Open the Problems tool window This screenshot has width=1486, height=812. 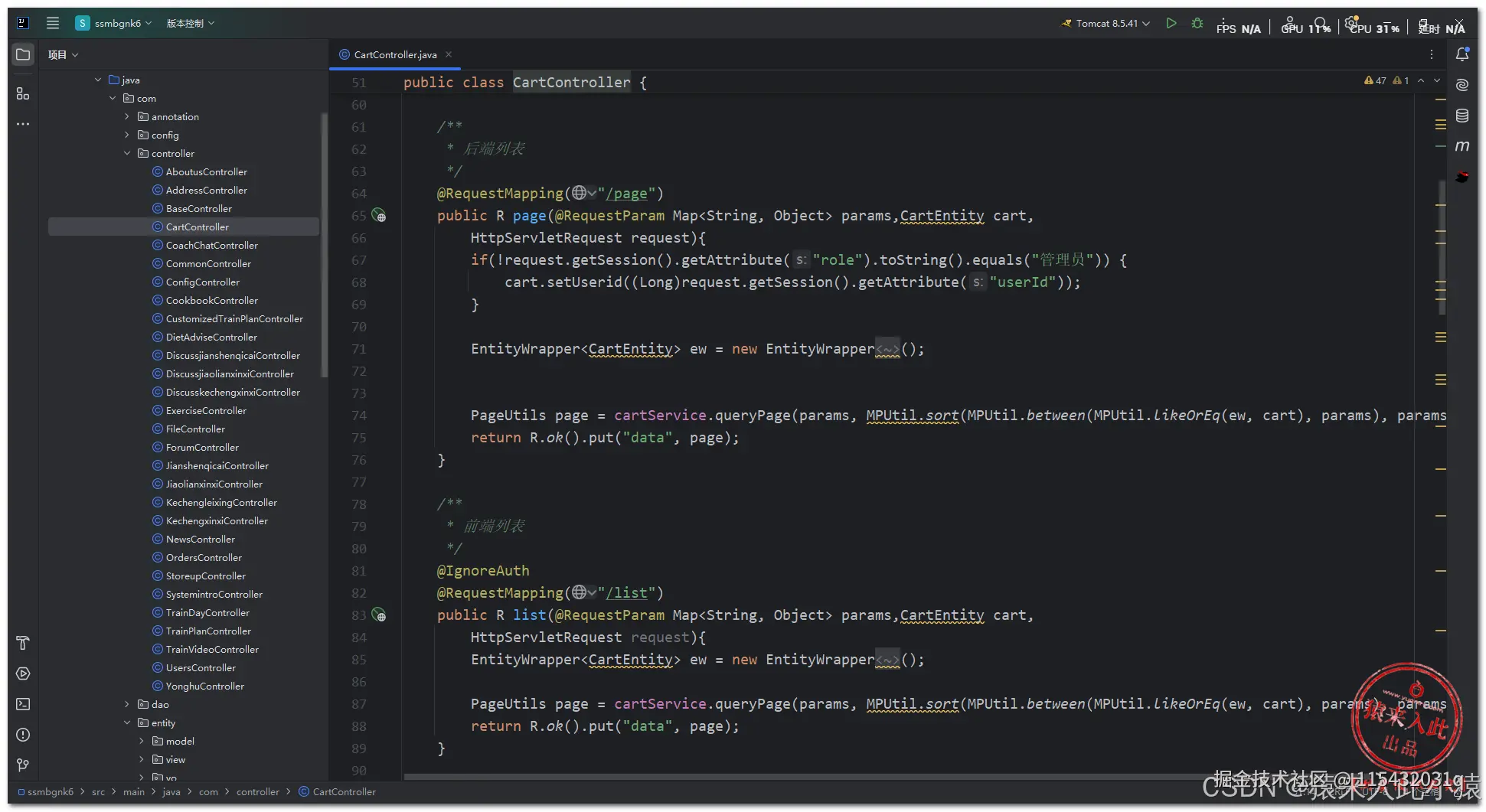tap(23, 735)
